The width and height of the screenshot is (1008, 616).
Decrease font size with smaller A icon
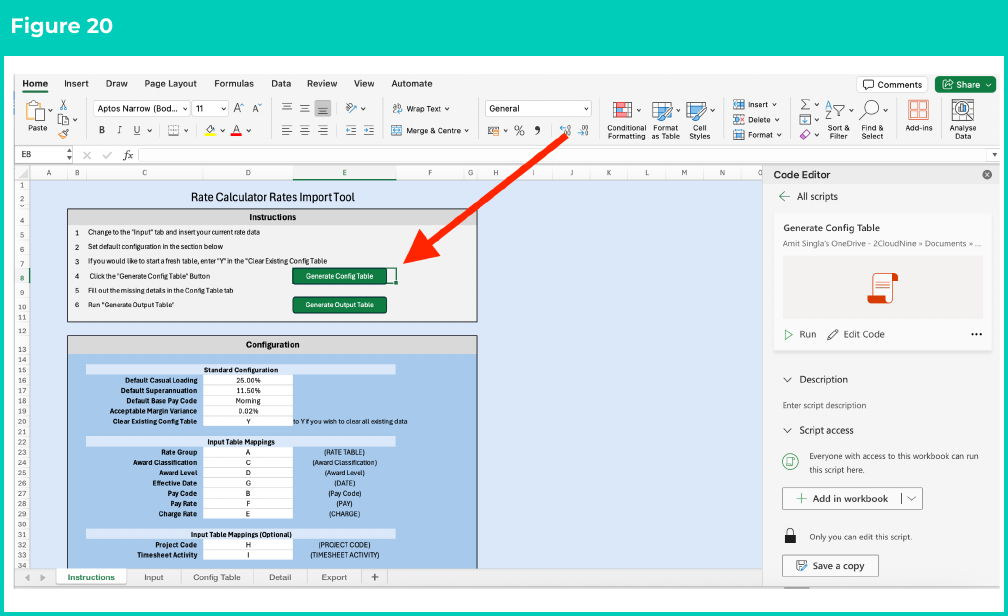coord(256,108)
